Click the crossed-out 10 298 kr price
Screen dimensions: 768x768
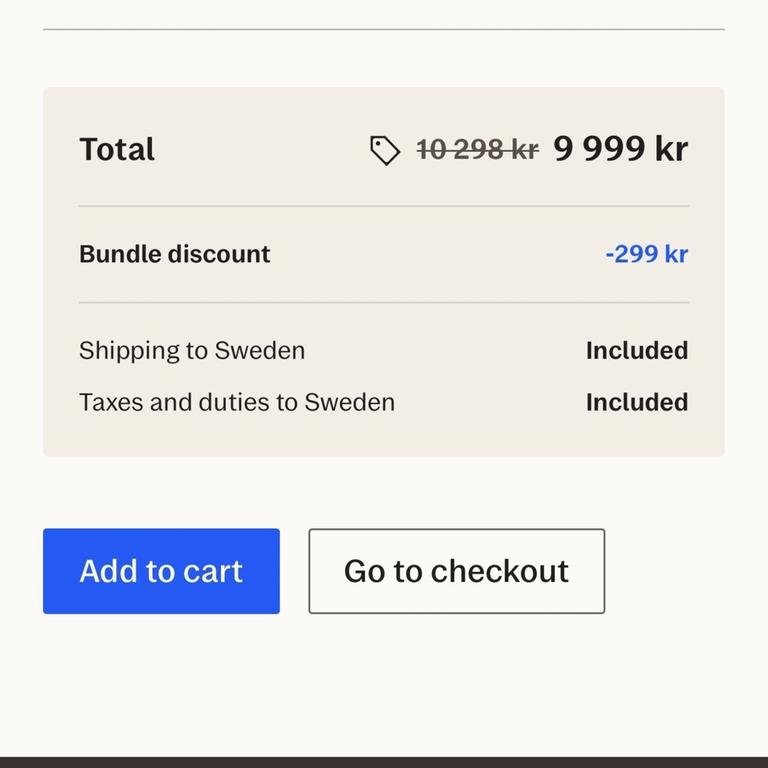[477, 150]
